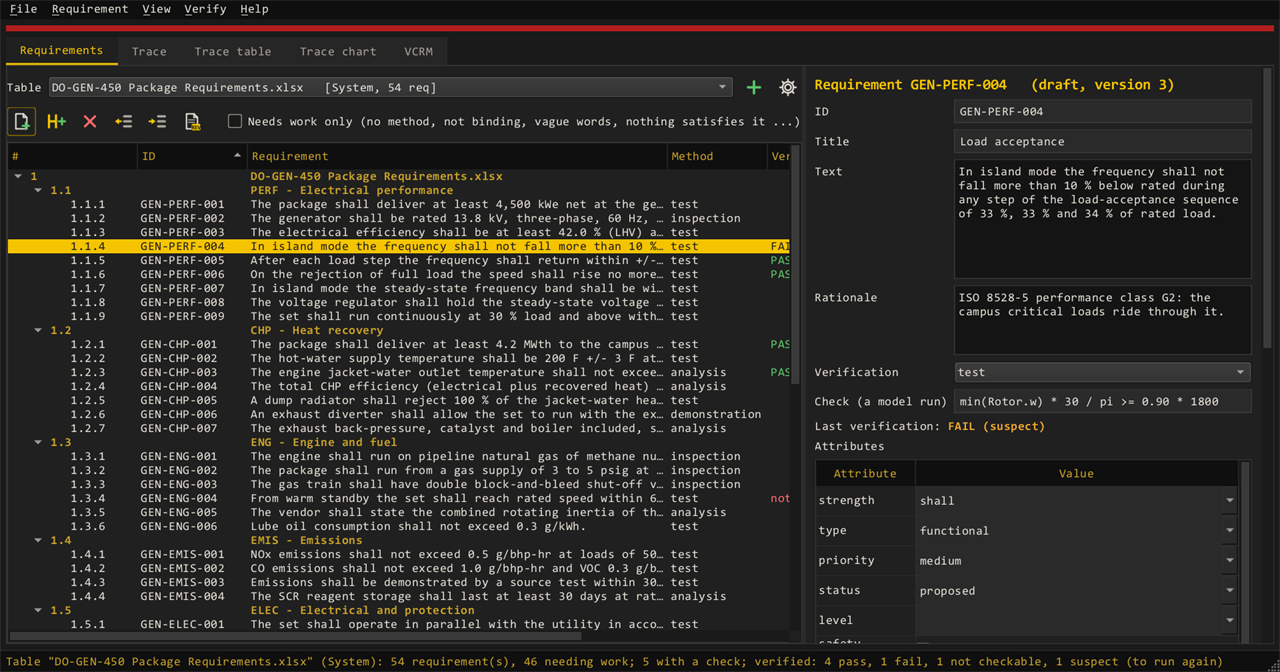Click the export table file icon
The width and height of the screenshot is (1280, 672).
tap(192, 121)
